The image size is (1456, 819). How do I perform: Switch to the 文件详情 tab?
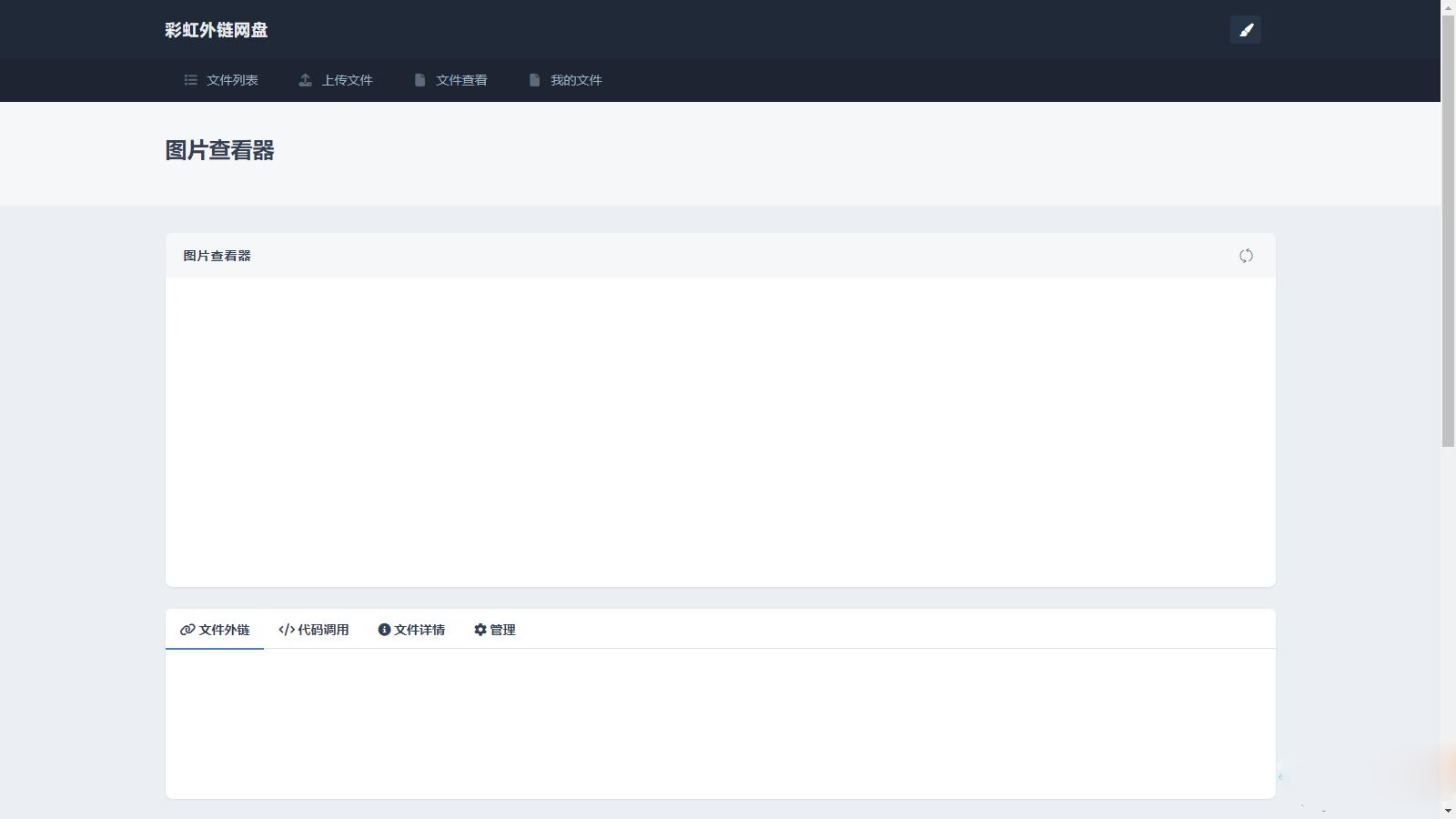coord(411,630)
